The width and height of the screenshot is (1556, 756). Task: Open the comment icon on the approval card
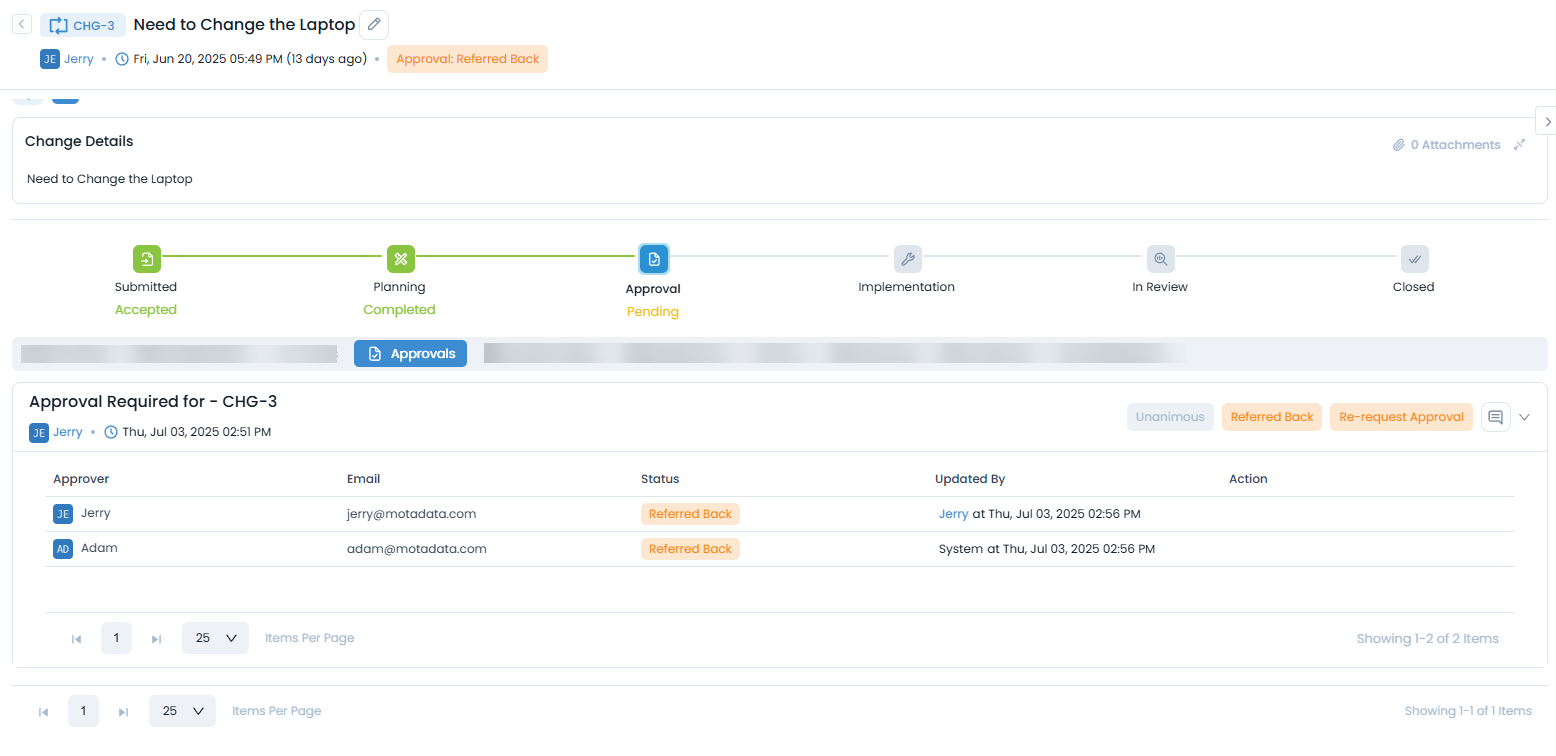click(x=1495, y=417)
